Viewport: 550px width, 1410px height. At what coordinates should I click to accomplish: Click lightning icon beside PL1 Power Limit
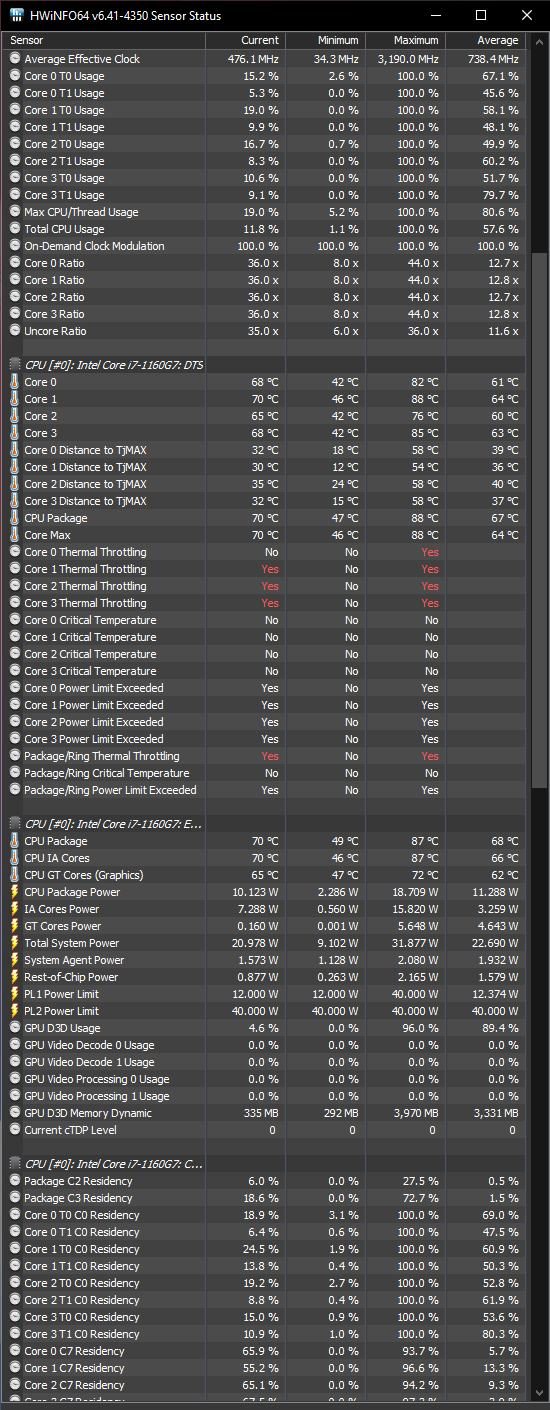click(14, 994)
